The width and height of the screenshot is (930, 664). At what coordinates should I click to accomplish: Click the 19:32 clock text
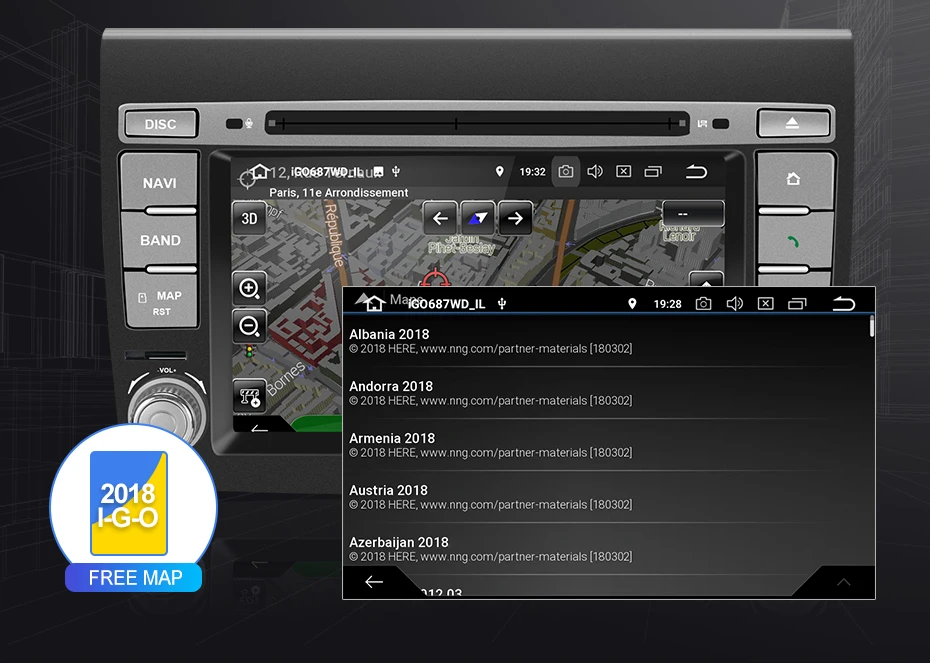coord(532,172)
